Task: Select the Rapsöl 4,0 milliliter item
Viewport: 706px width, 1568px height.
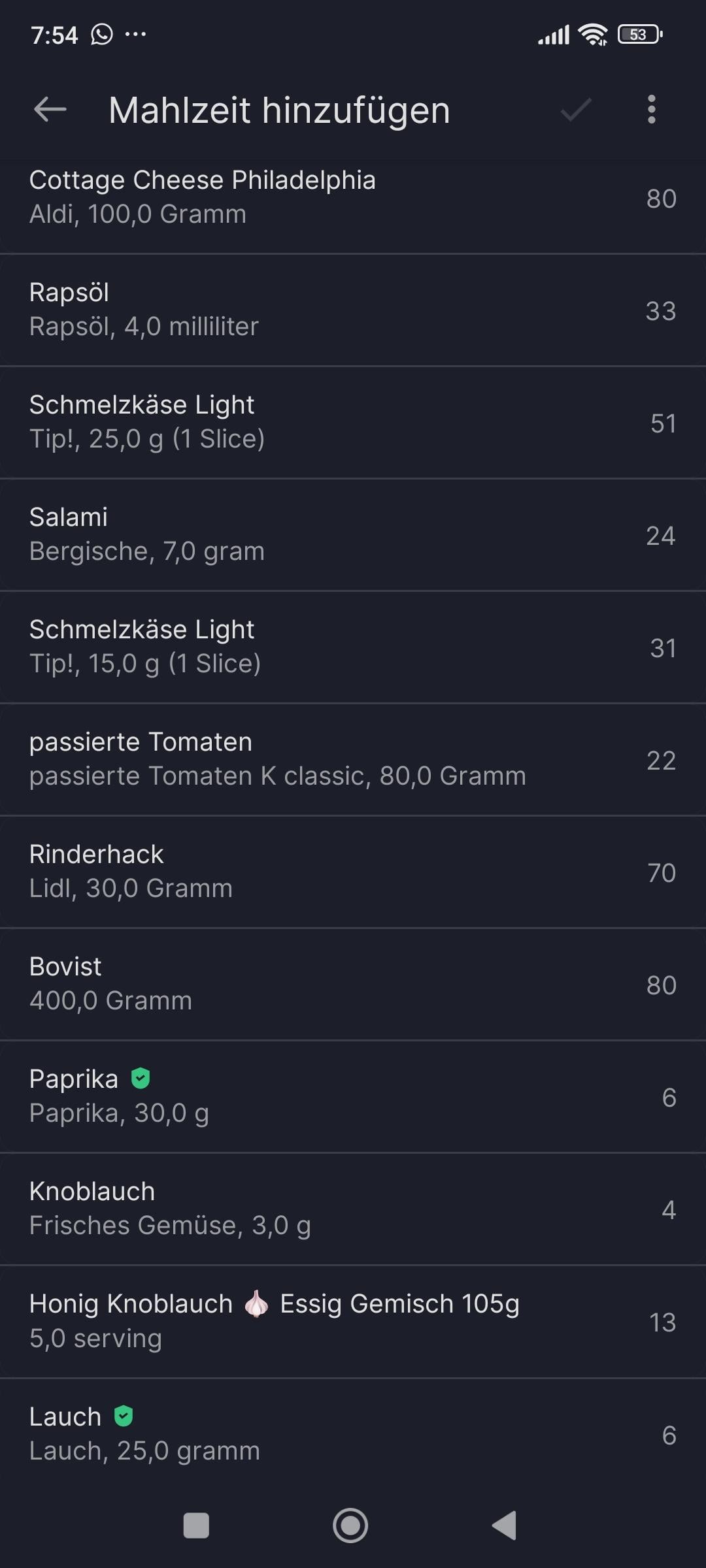Action: pyautogui.click(x=353, y=310)
